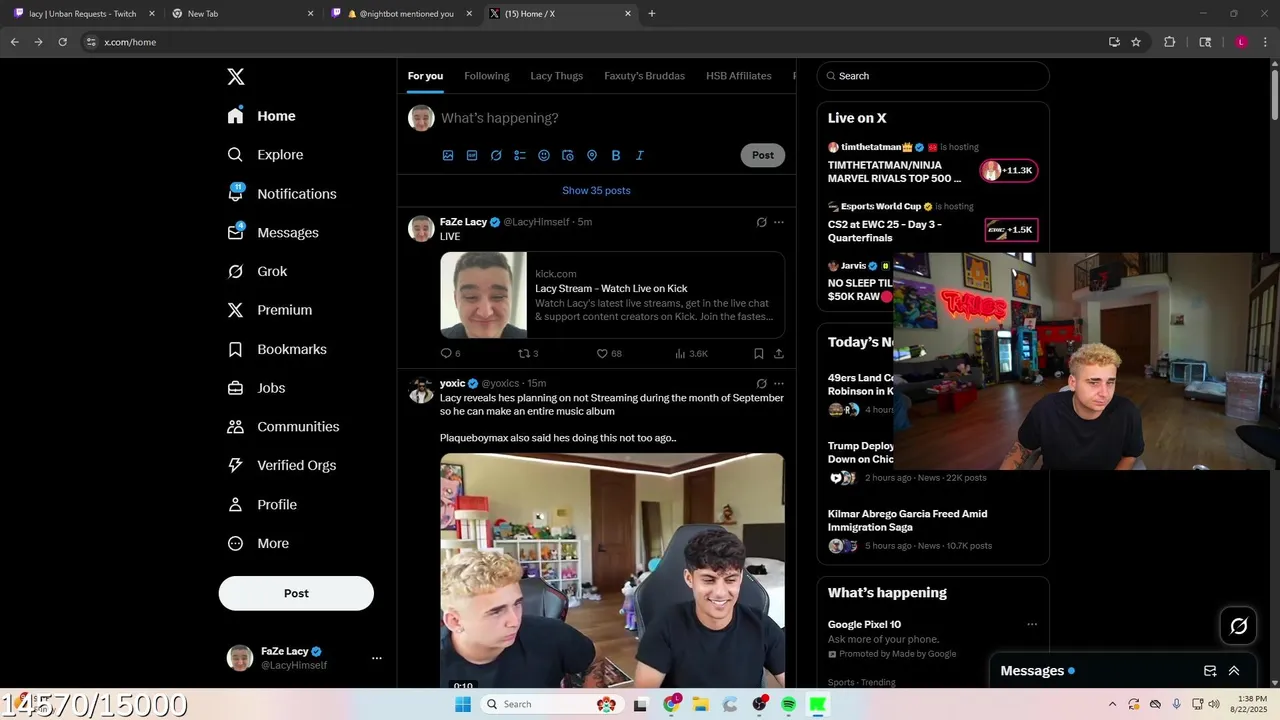1280x720 pixels.
Task: Bookmark FaZe Lacy's LIVE post
Action: coord(759,353)
